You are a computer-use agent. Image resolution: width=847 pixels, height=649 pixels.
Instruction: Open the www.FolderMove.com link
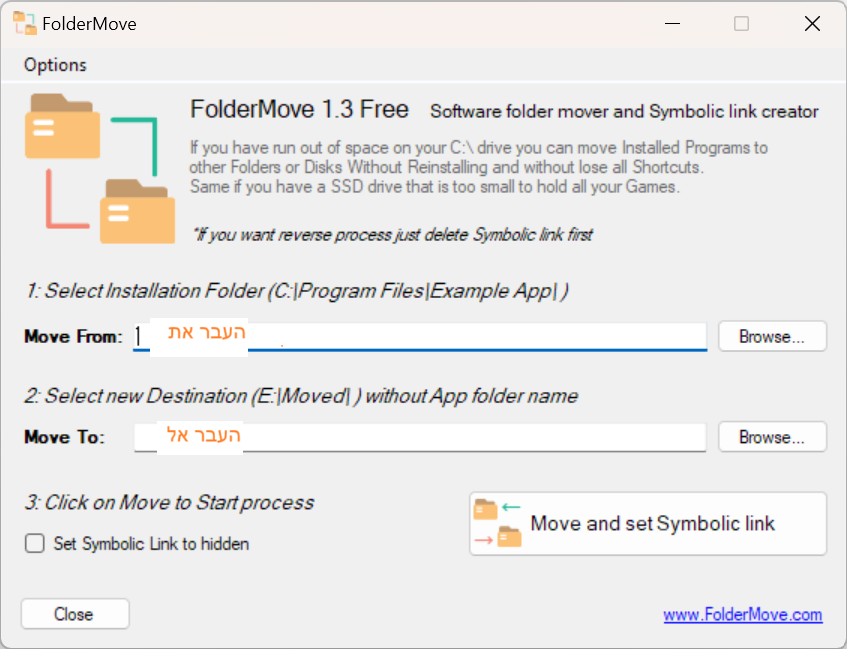(743, 615)
